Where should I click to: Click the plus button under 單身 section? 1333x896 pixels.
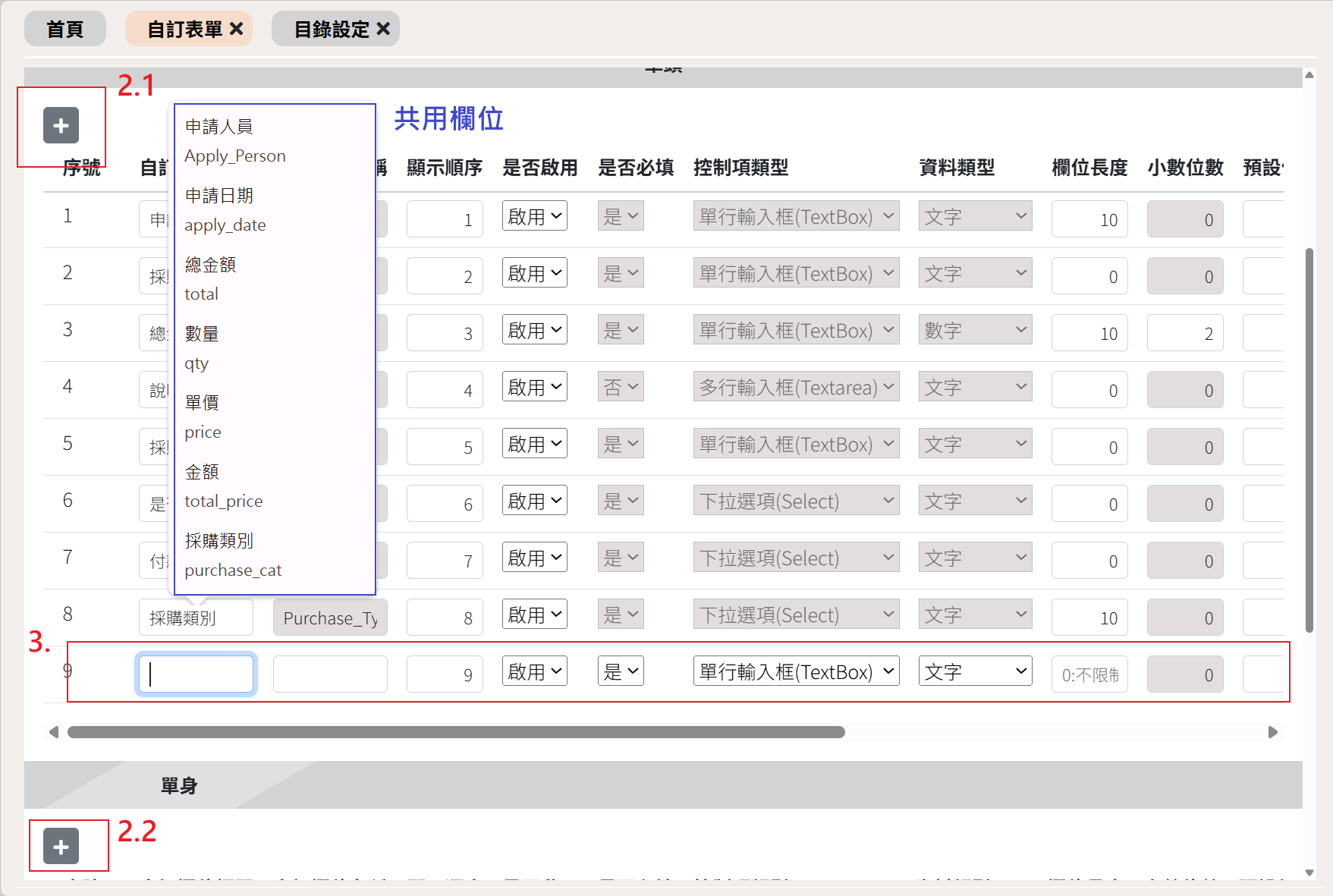click(x=61, y=846)
